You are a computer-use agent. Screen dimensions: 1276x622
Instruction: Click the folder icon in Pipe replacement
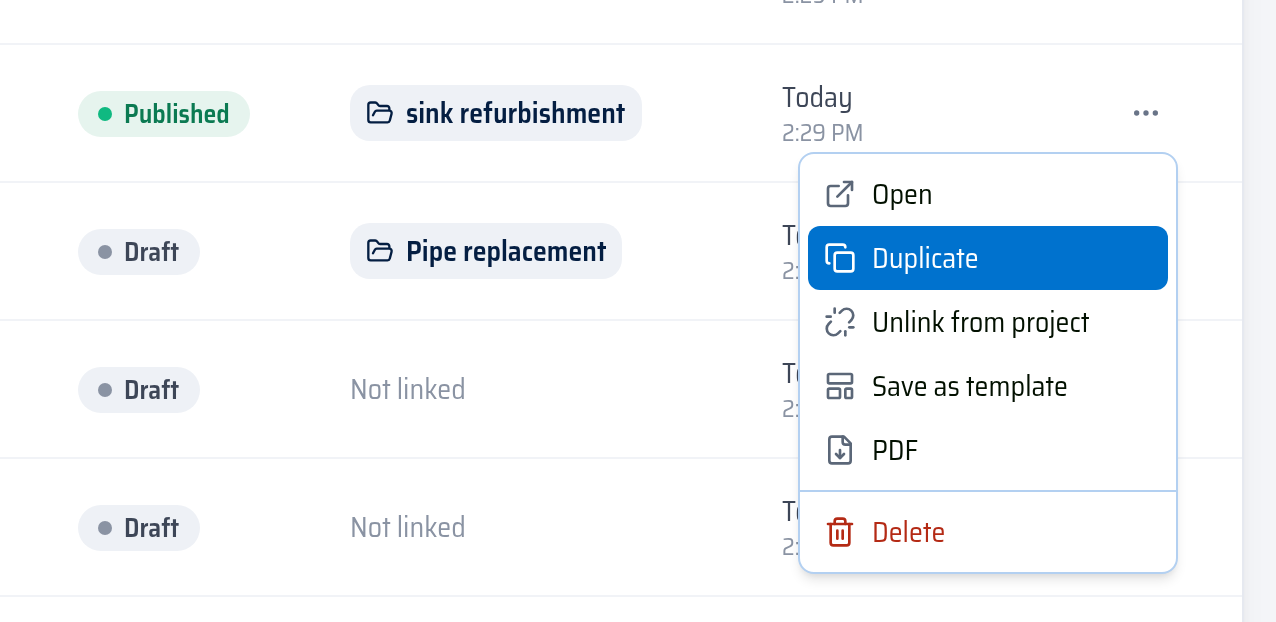tap(380, 251)
